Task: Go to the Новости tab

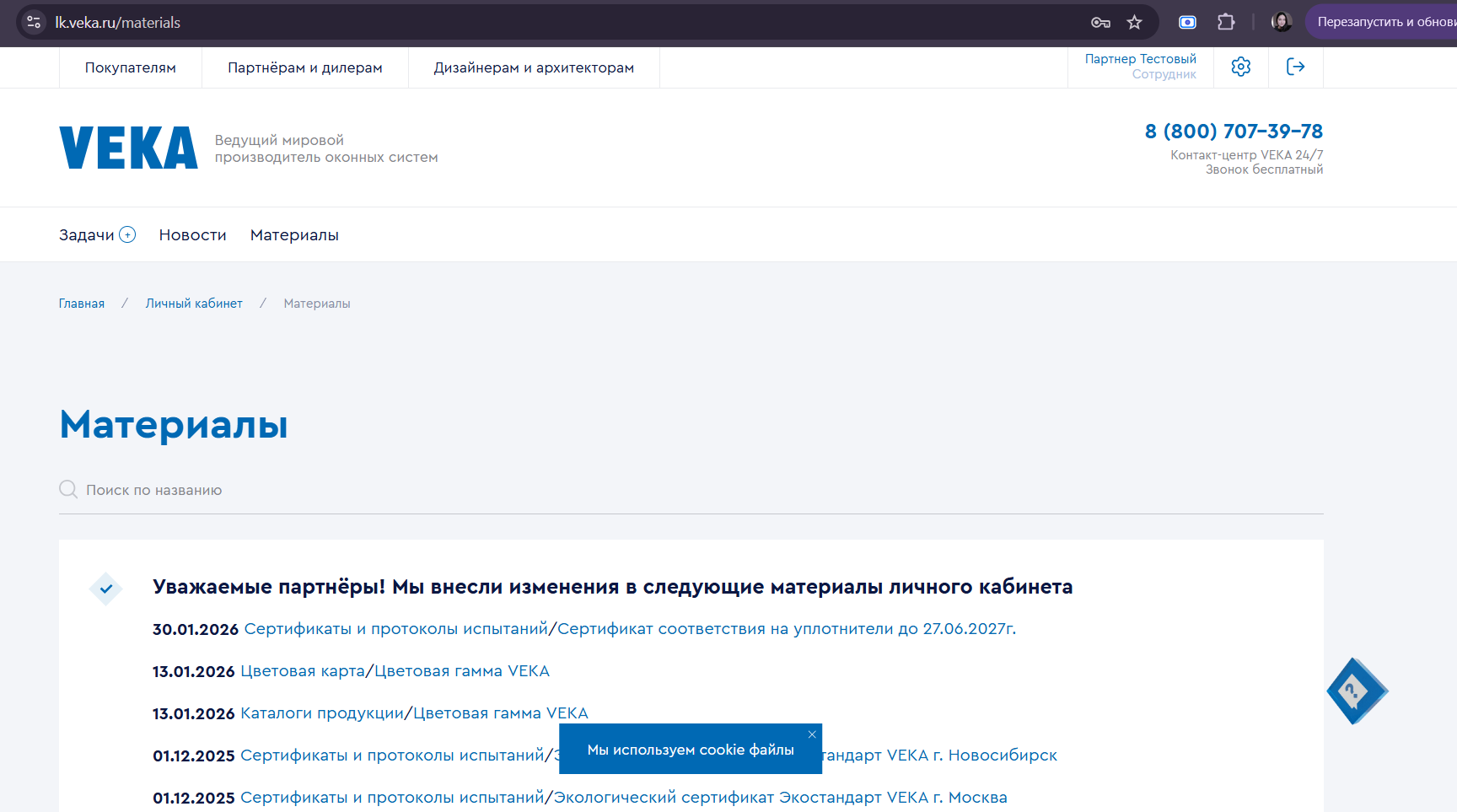Action: coord(192,234)
